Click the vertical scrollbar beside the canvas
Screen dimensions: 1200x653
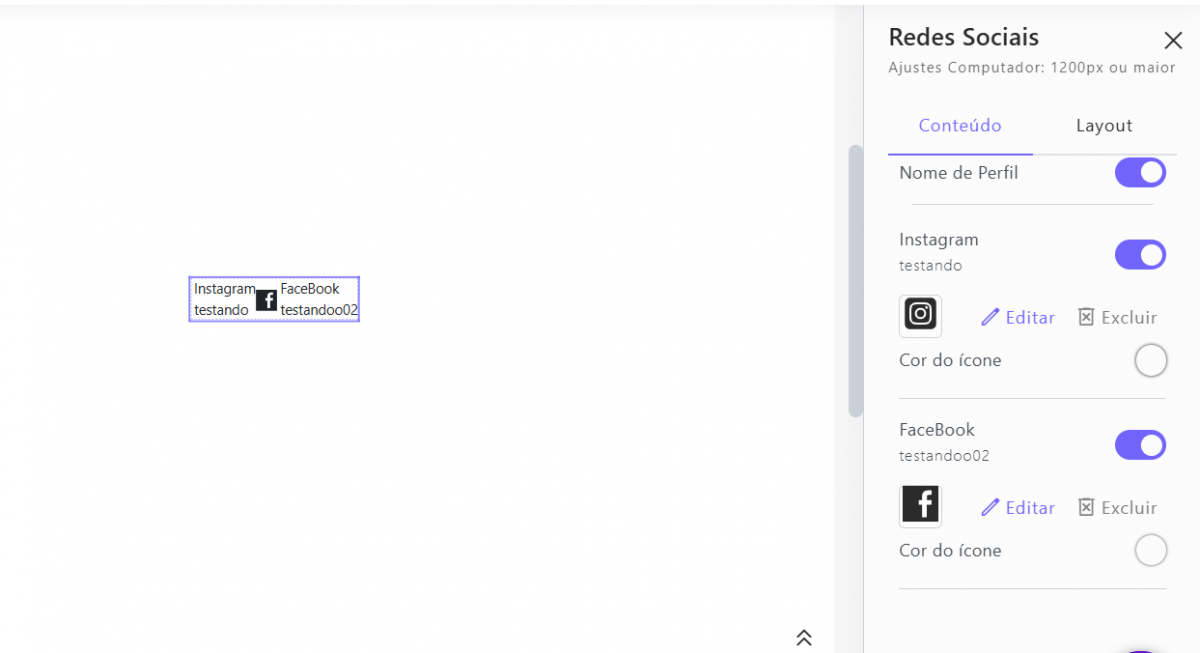[x=855, y=280]
